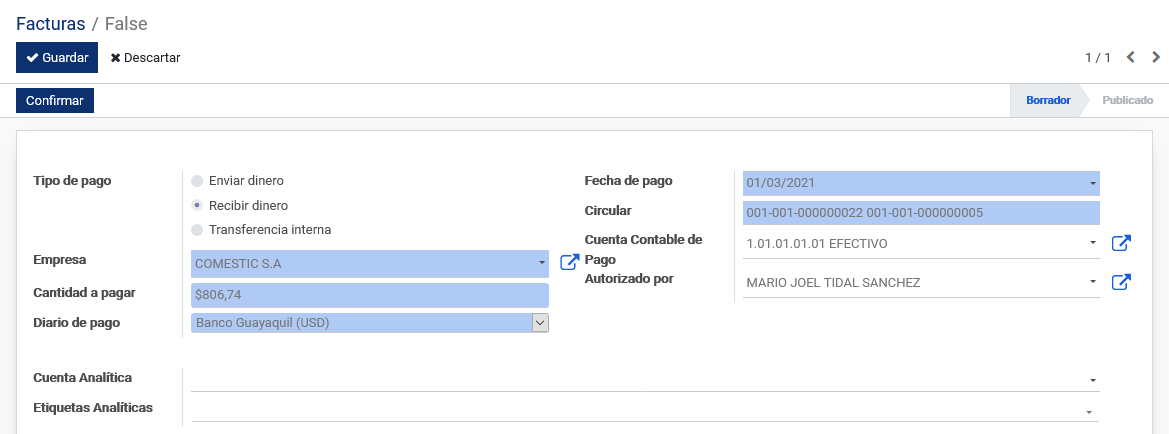The height and width of the screenshot is (434, 1169).
Task: Open Fecha de pago date dropdown
Action: pos(1092,183)
